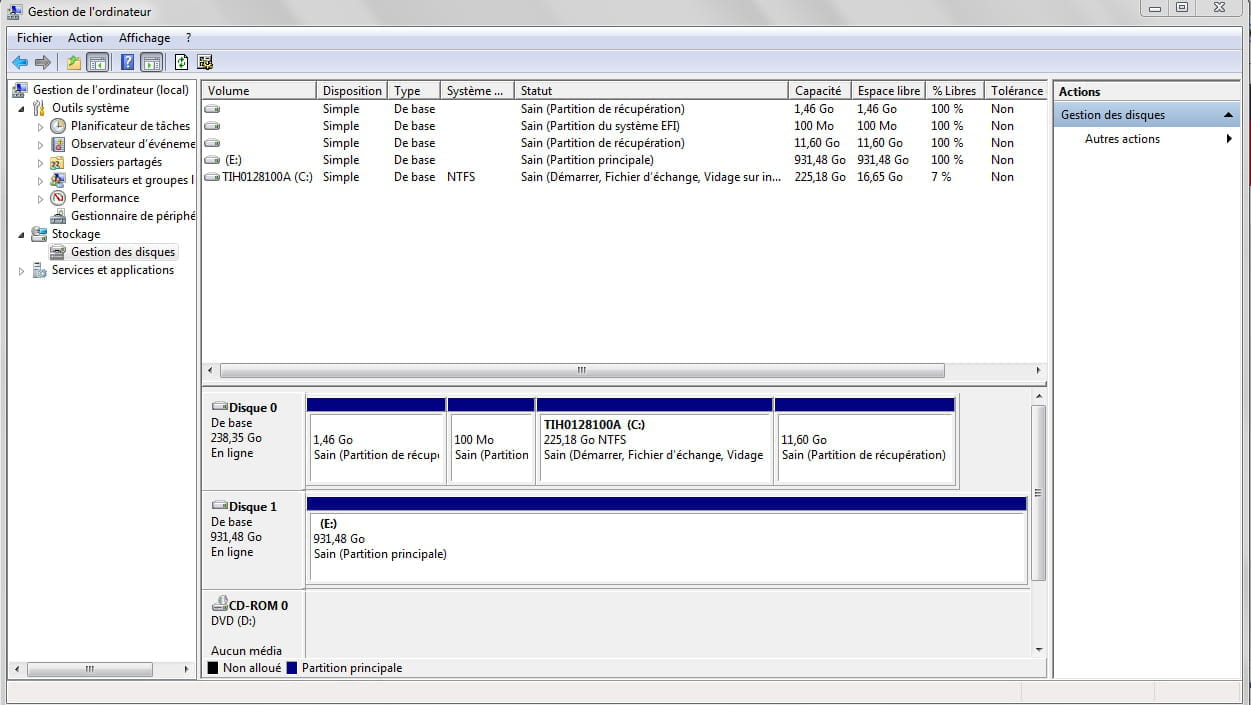Viewport: 1251px width, 705px height.
Task: Click the Stockage icon in the tree
Action: tap(39, 234)
